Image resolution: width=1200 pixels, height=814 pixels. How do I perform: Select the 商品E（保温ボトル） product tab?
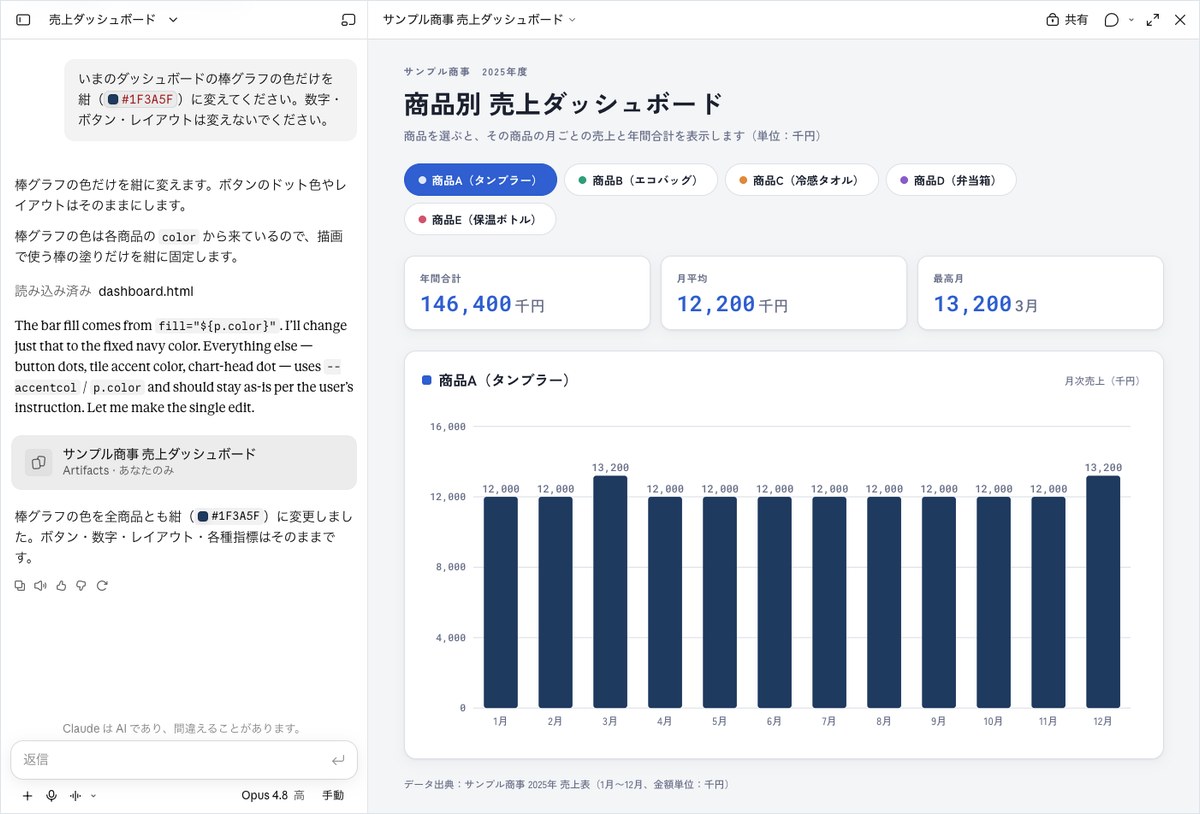[480, 219]
